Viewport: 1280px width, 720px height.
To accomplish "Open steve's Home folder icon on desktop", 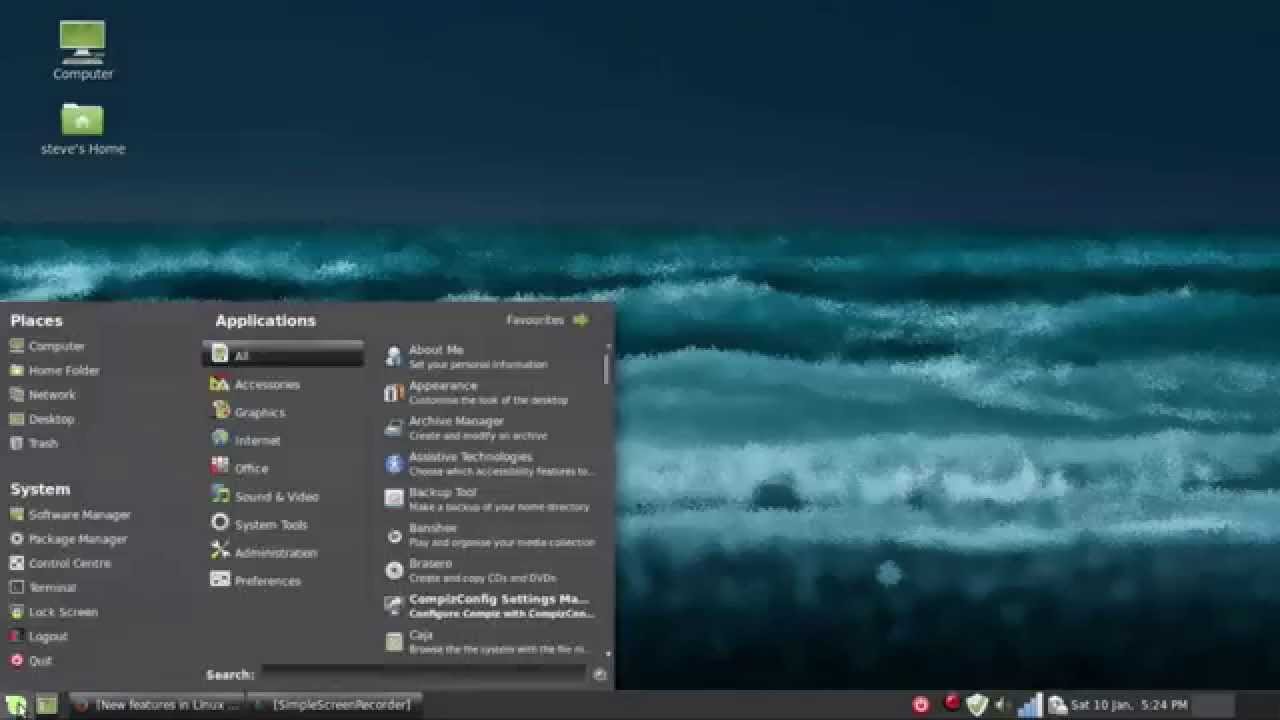I will click(x=83, y=129).
